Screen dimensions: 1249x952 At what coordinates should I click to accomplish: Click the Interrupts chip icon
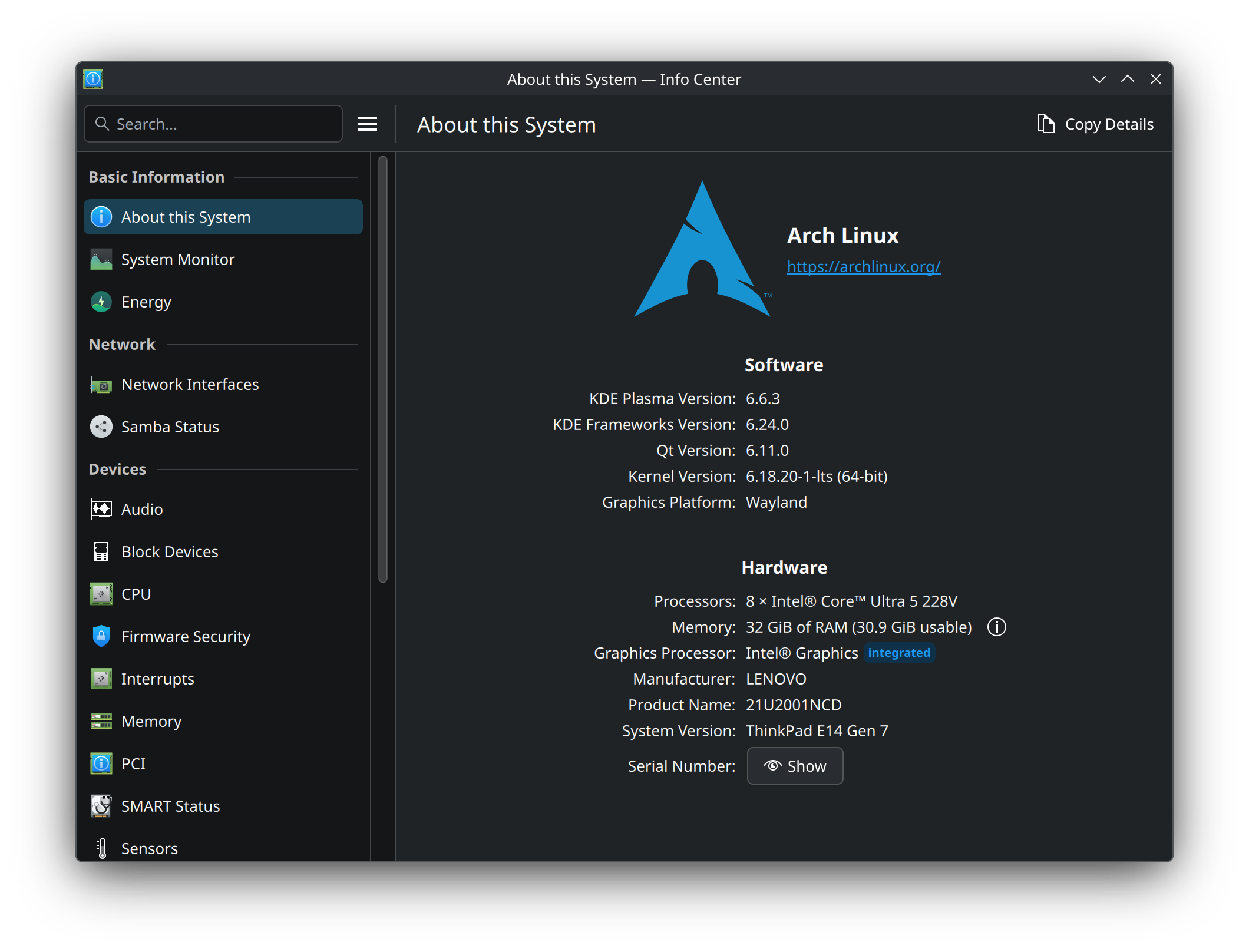point(101,679)
